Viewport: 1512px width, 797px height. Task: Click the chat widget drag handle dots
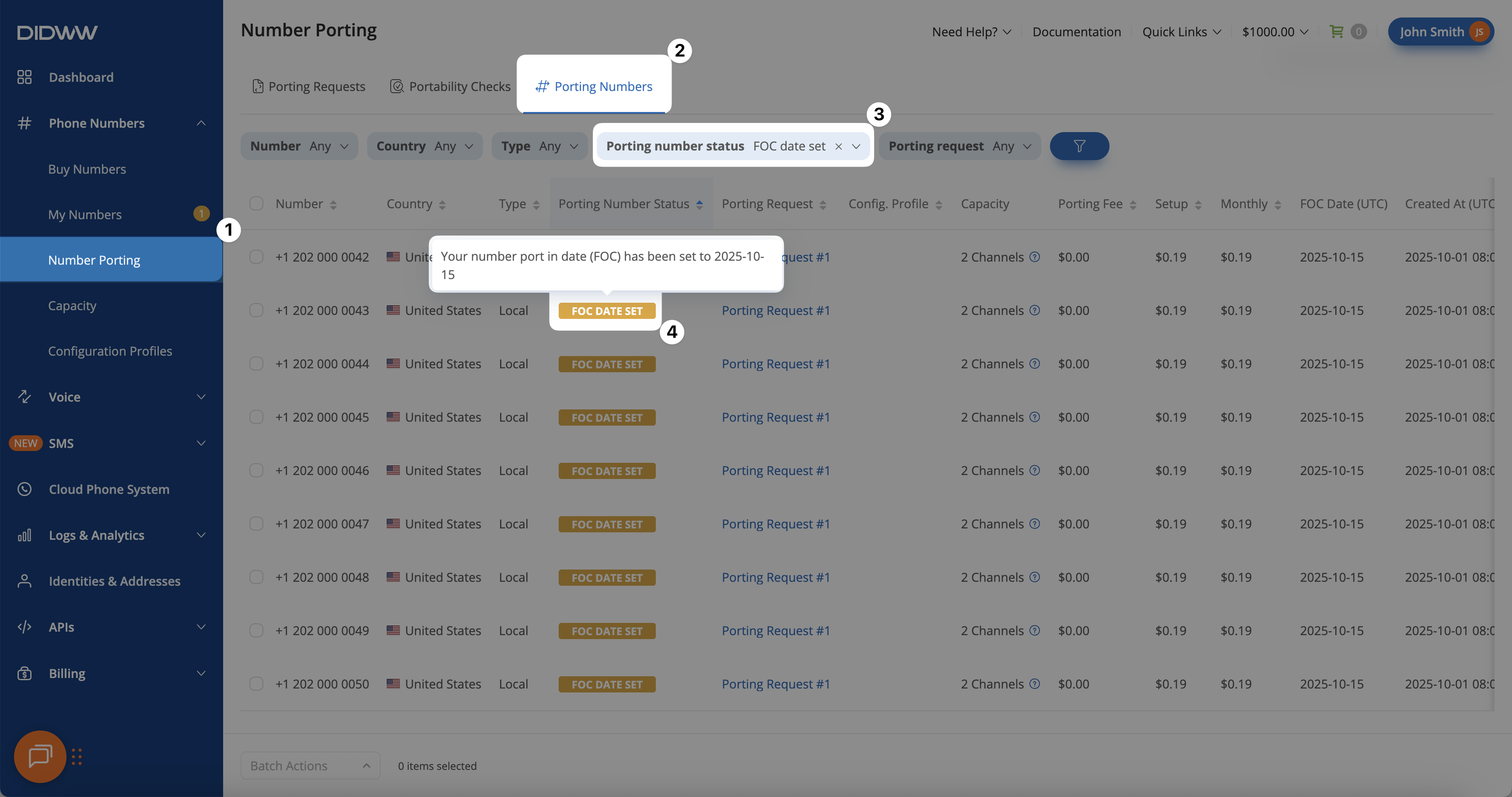(x=77, y=756)
